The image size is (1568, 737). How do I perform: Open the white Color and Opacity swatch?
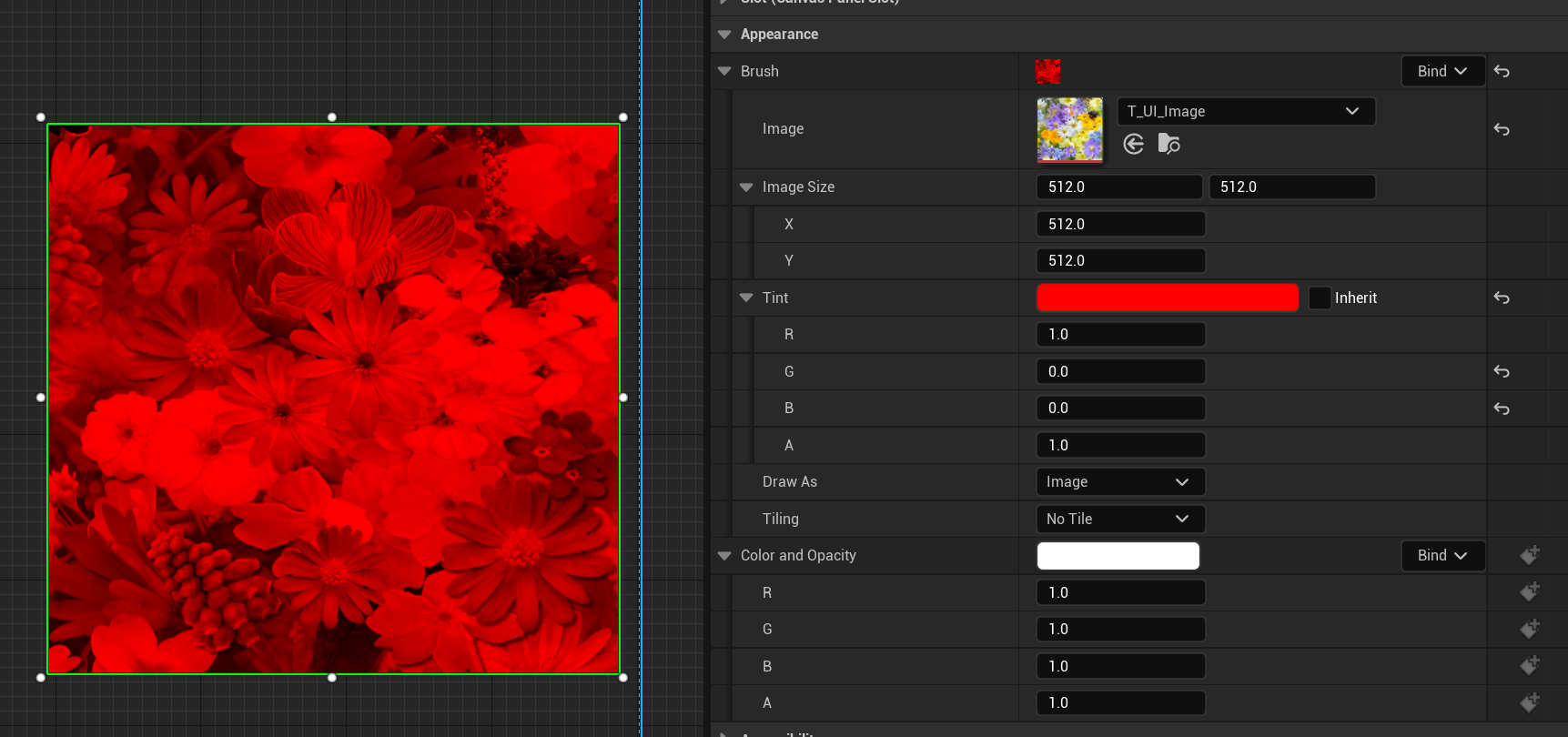tap(1118, 555)
